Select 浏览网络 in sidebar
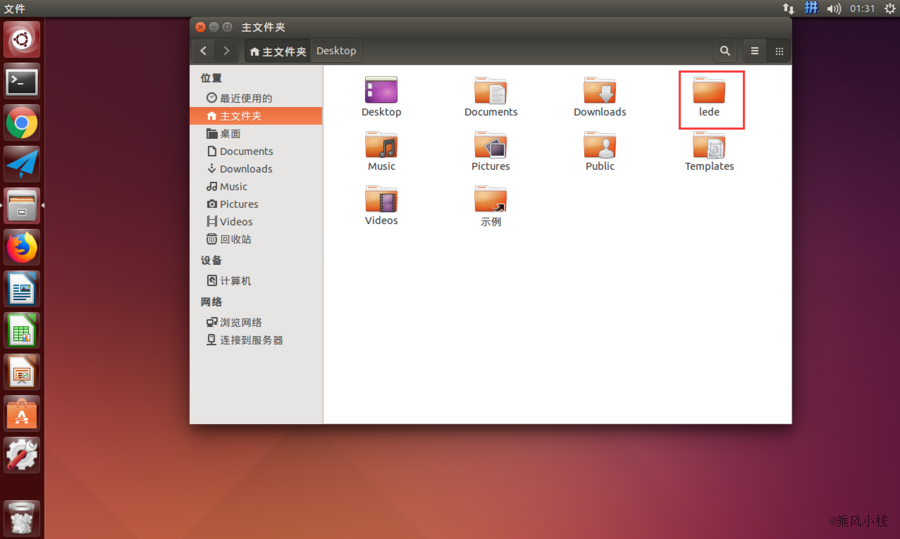This screenshot has width=900, height=539. click(x=256, y=323)
